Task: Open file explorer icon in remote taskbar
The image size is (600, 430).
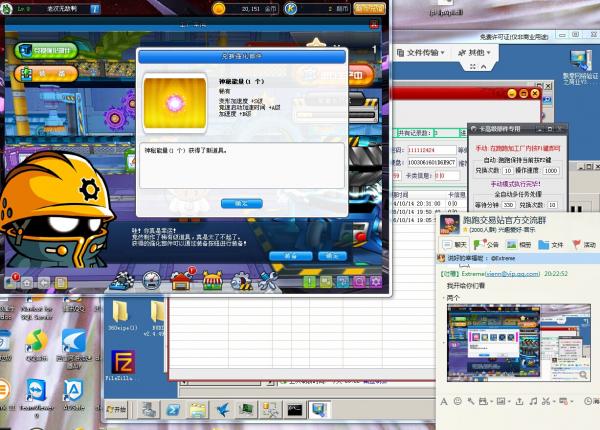Action: 198,410
